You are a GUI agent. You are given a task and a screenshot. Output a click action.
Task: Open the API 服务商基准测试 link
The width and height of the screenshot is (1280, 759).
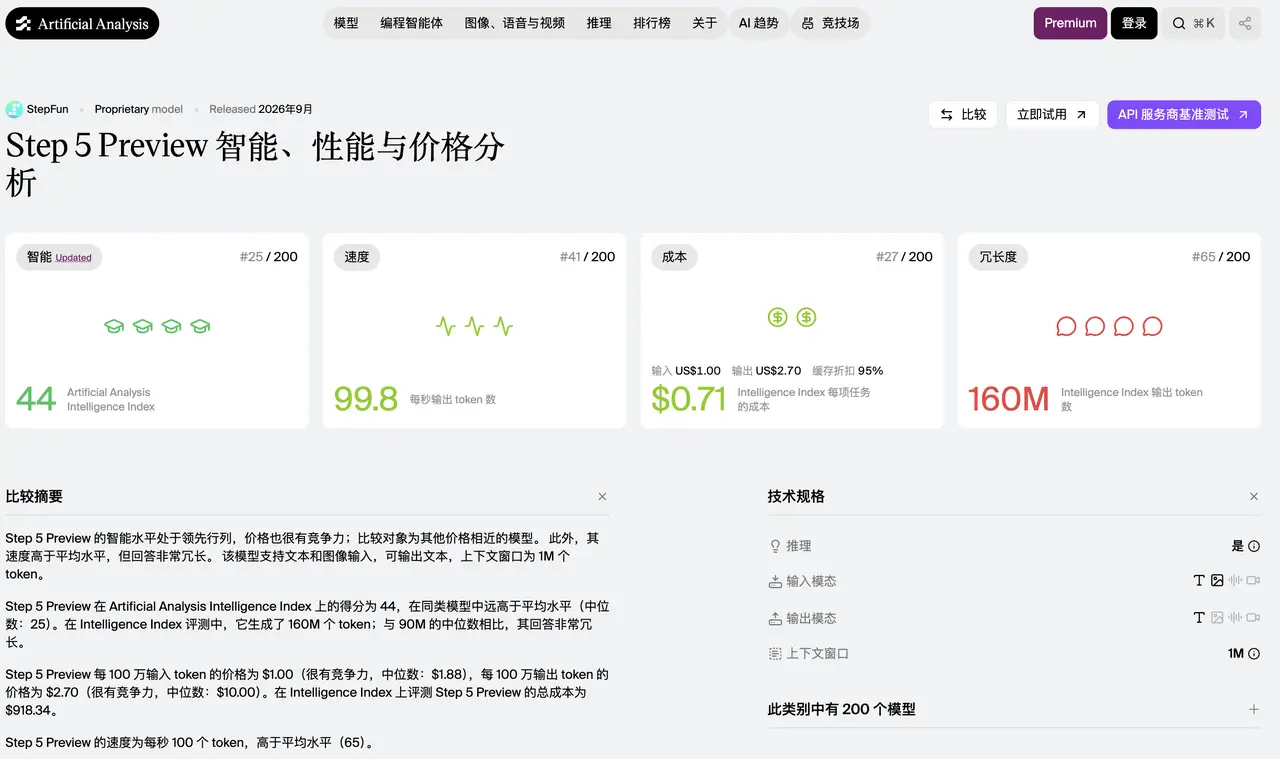1183,115
